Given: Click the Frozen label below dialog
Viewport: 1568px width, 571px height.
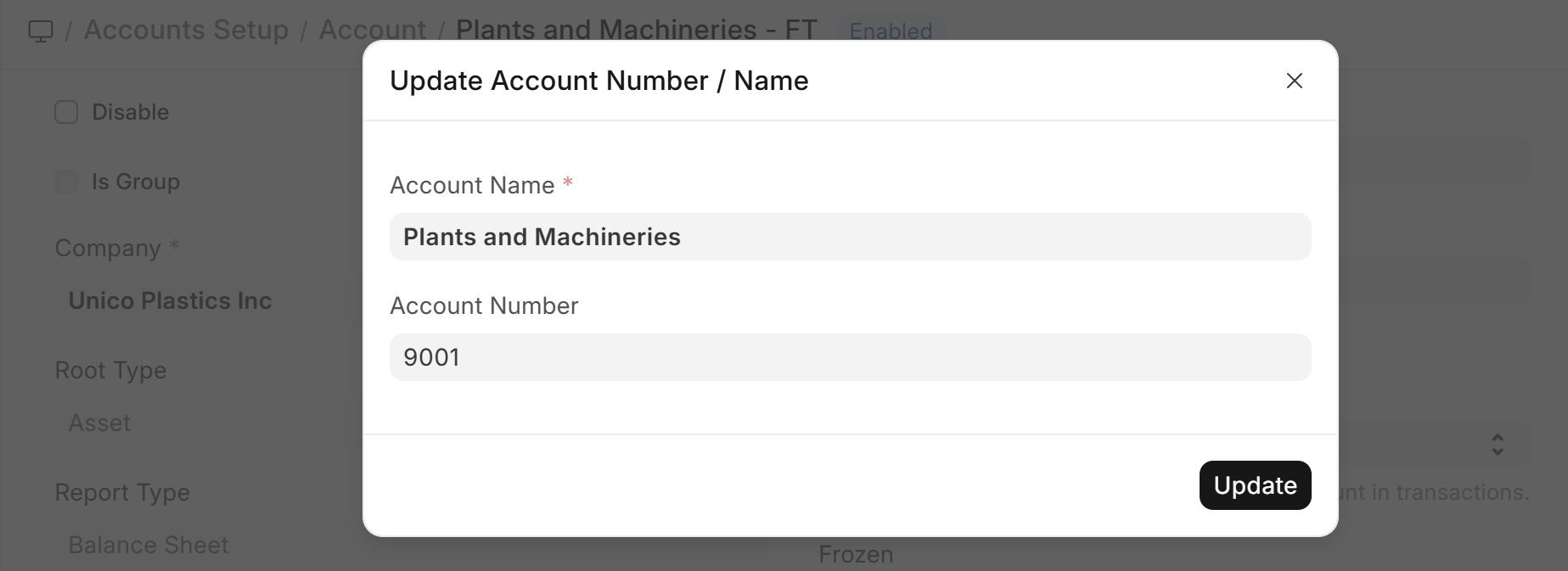Looking at the screenshot, I should [856, 555].
